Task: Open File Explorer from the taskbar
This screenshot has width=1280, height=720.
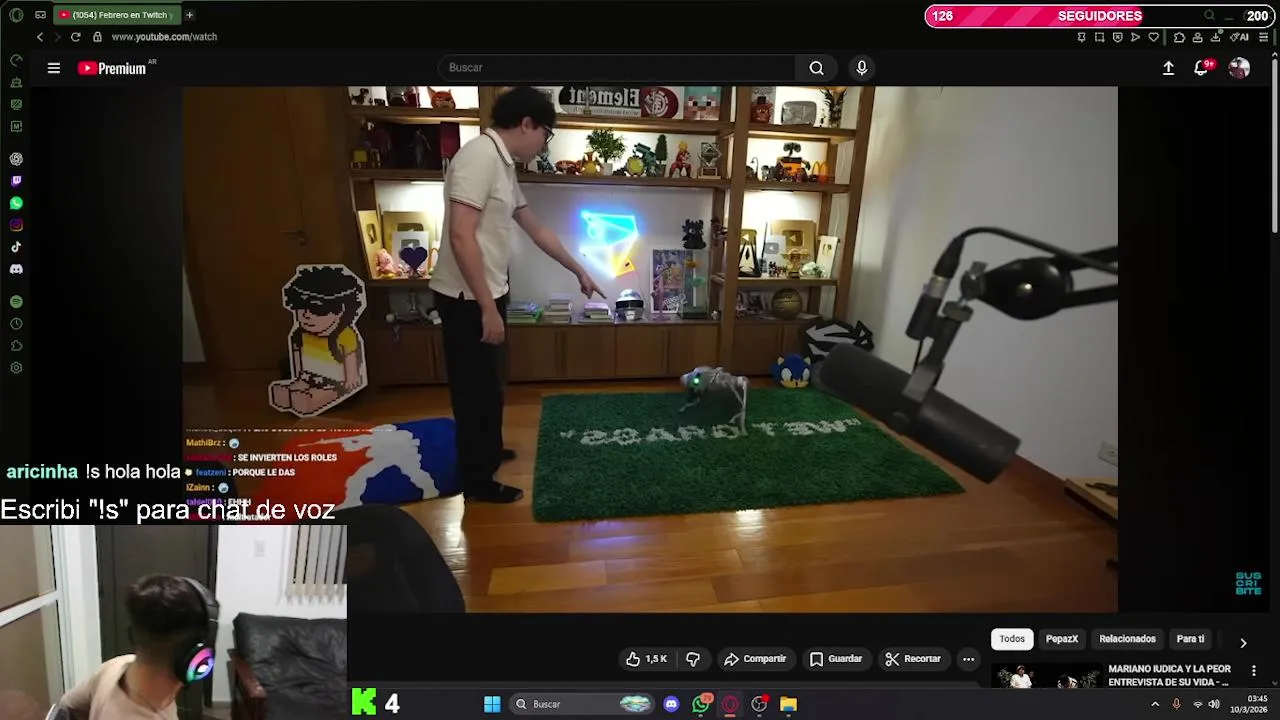Action: 788,704
